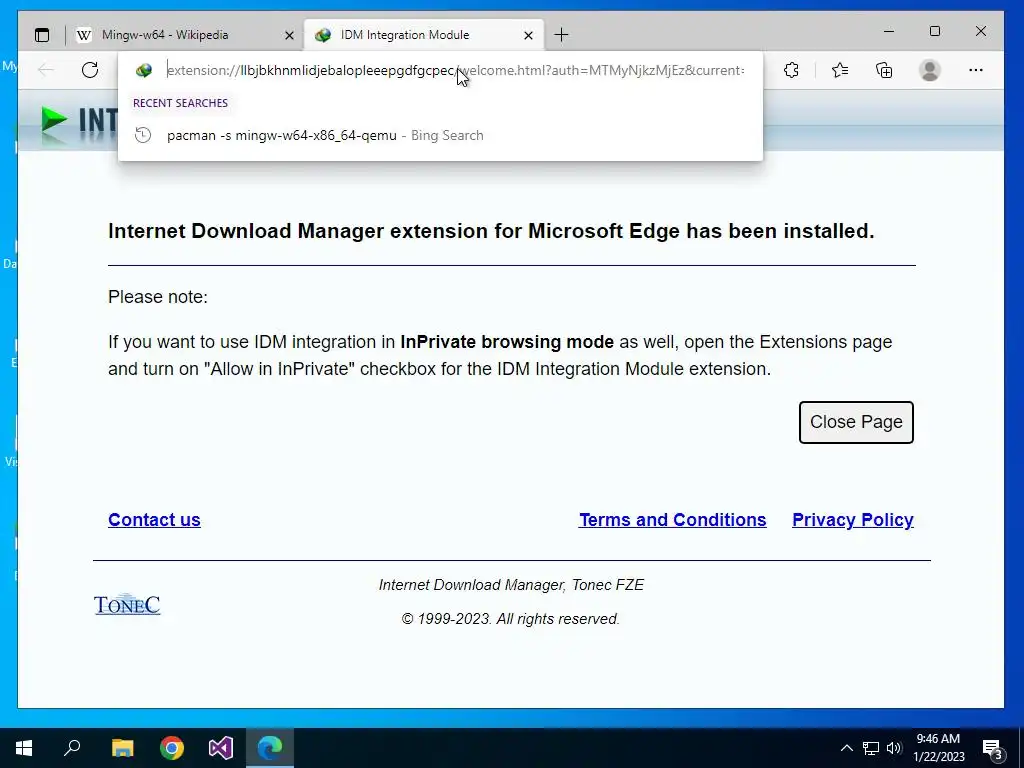Screen dimensions: 1024x768
Task: Launch Visual Studio from the taskbar
Action: click(x=221, y=748)
